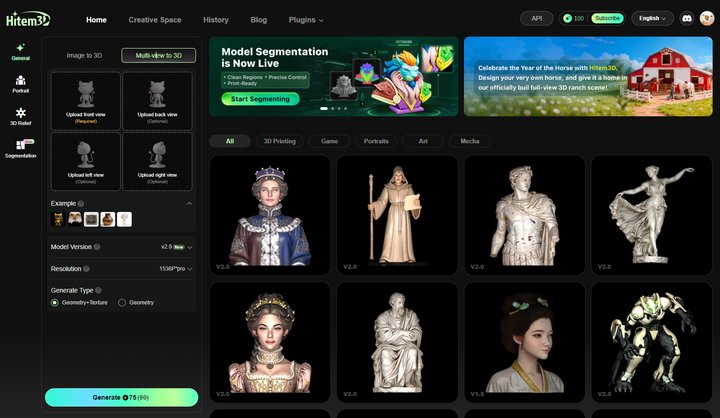Select first banner carousel dot

click(x=324, y=108)
